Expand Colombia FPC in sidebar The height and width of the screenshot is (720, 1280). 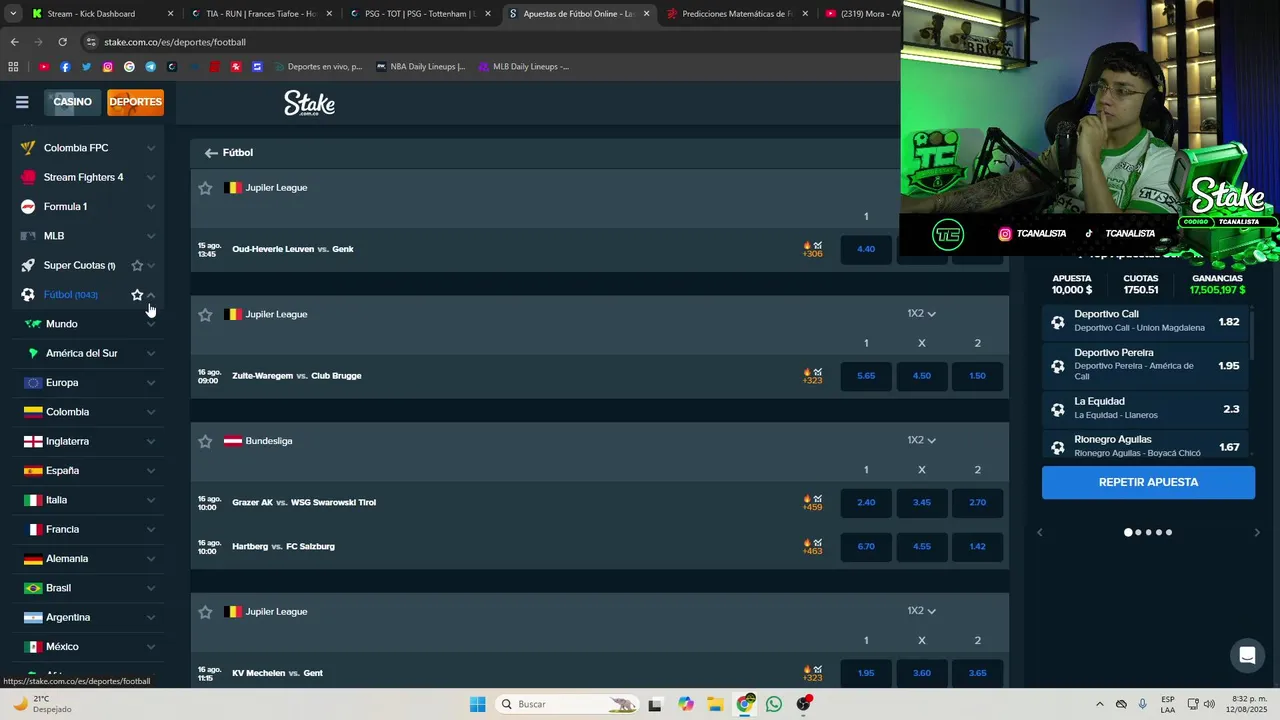[151, 148]
